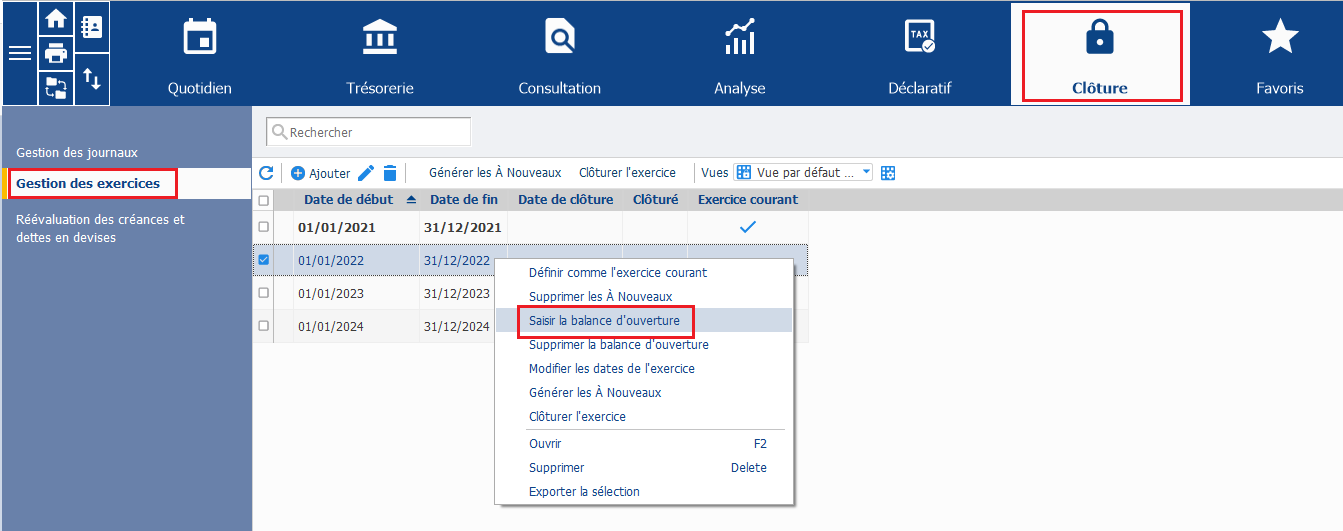This screenshot has width=1343, height=531.
Task: Click the trash delete icon
Action: point(390,173)
